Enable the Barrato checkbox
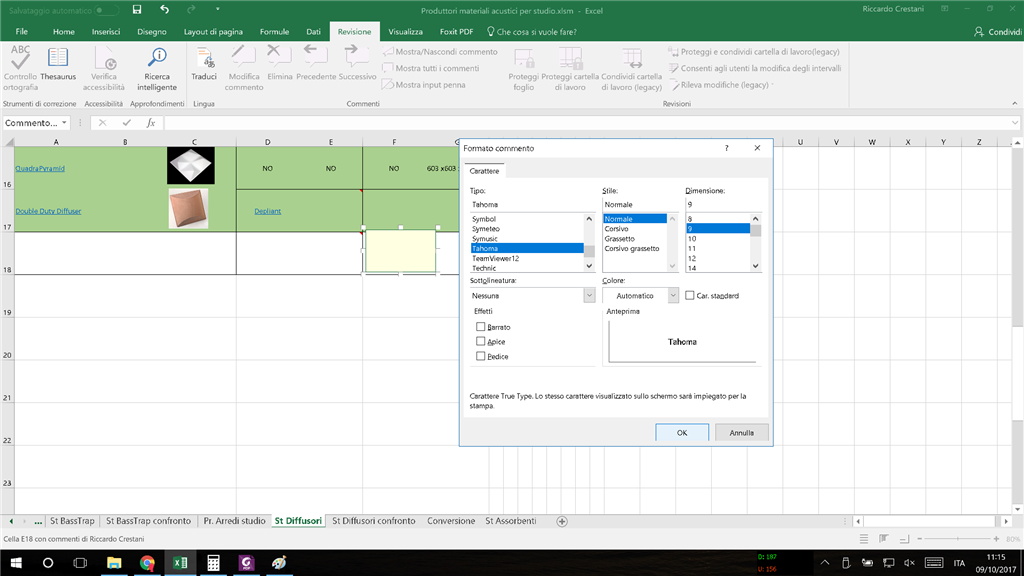This screenshot has height=576, width=1024. 481,327
